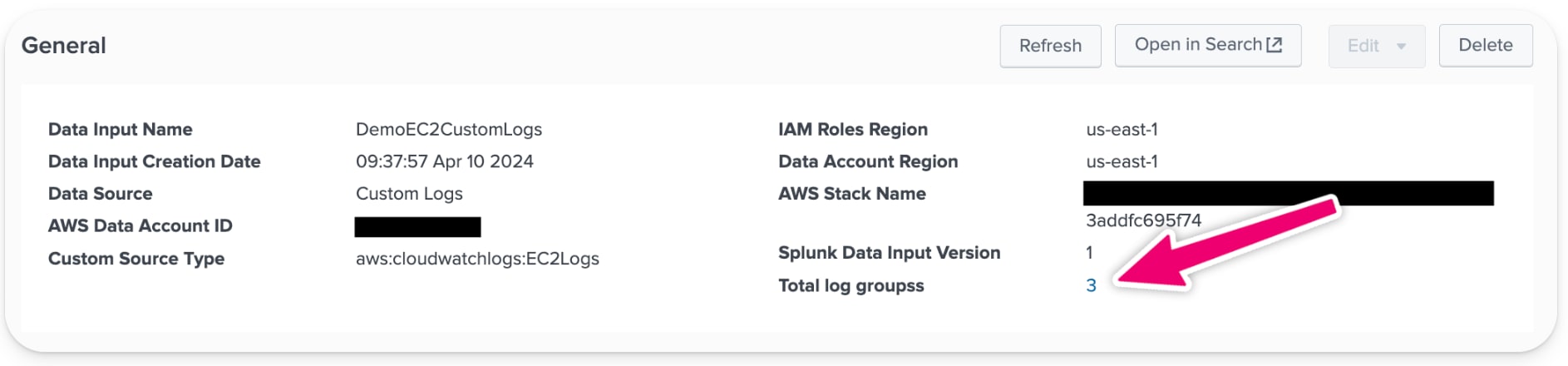Click the external link icon beside Search
The height and width of the screenshot is (366, 1568).
click(x=1274, y=45)
